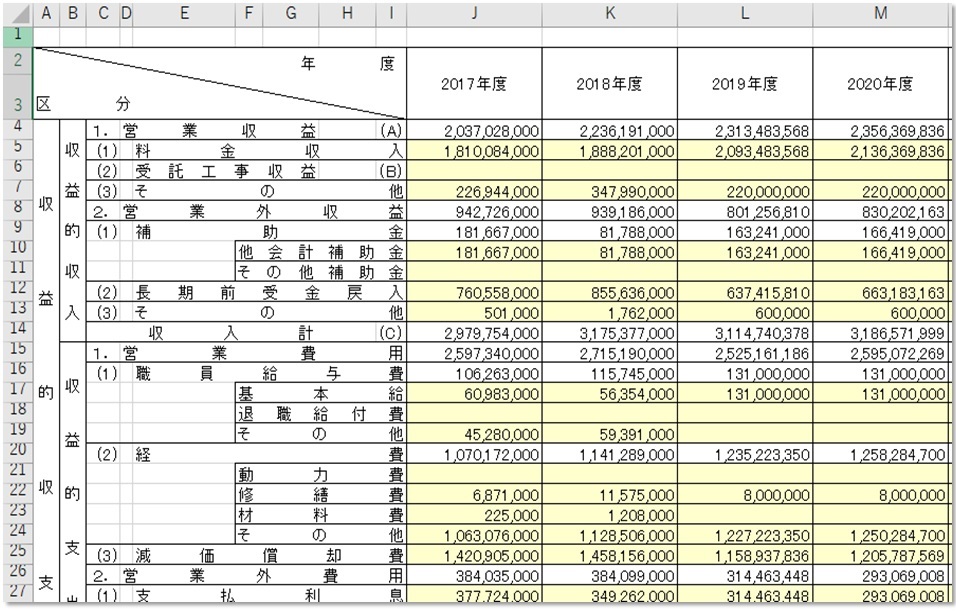Select the 他会計補助金 label cell
Screen dimensions: 956x611
(x=321, y=252)
